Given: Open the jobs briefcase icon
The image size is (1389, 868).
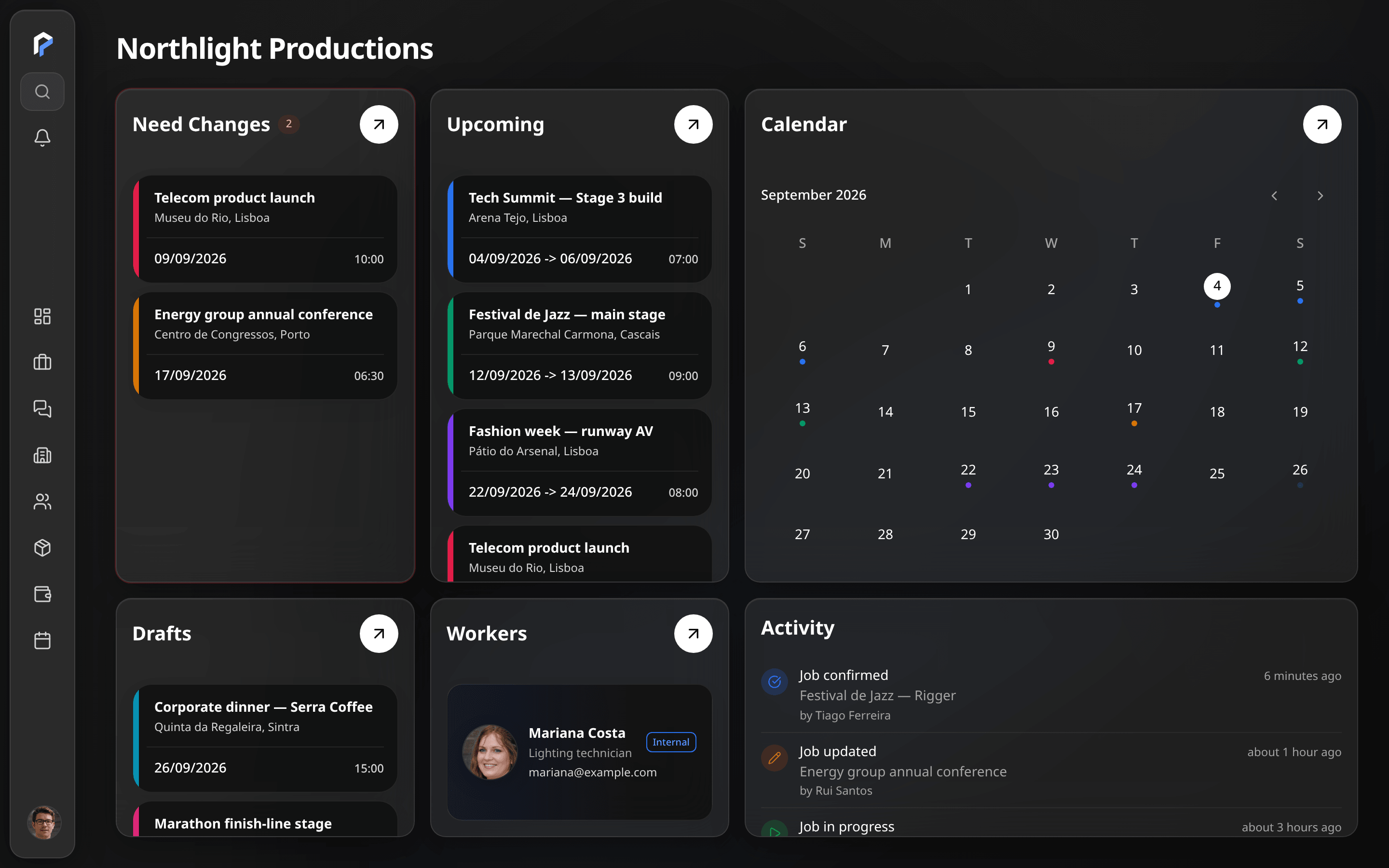Looking at the screenshot, I should pos(42,362).
